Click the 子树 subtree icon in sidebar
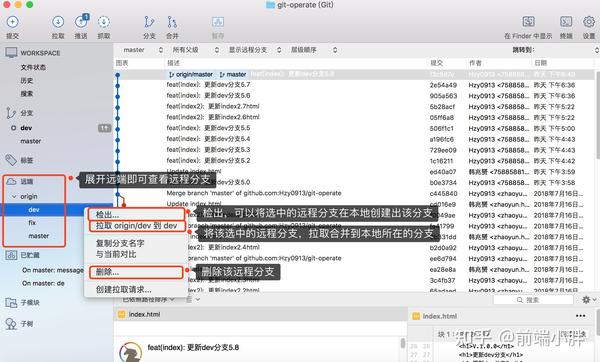This screenshot has height=362, width=600. pyautogui.click(x=11, y=324)
